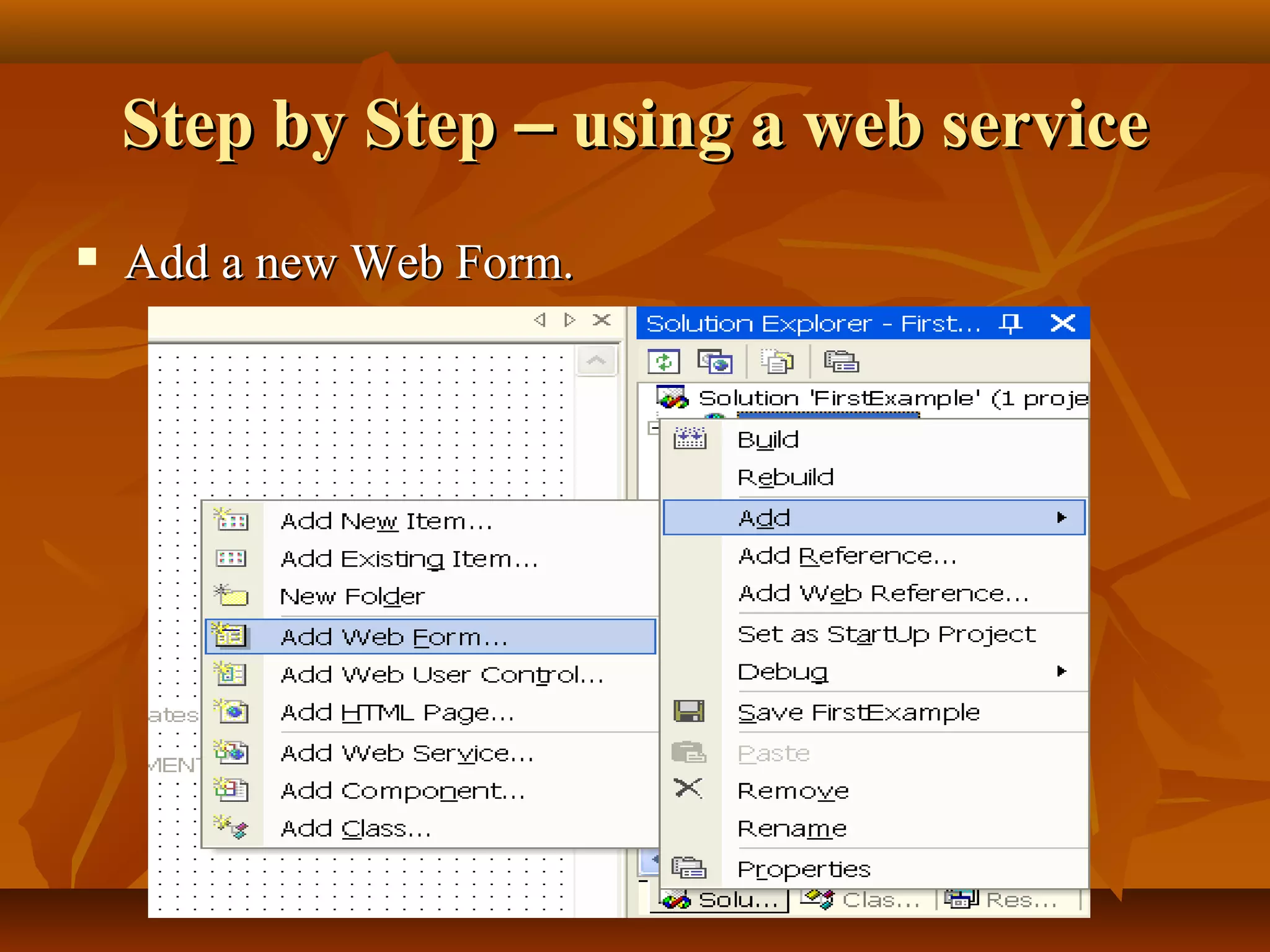Click the Solution 'FirstExample' node icon
Image resolution: width=1270 pixels, height=952 pixels.
click(x=673, y=397)
